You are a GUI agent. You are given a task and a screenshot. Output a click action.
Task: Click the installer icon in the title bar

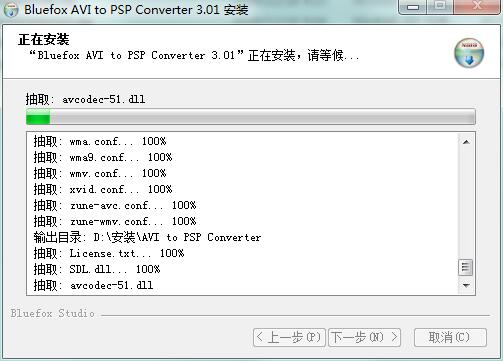click(x=11, y=10)
